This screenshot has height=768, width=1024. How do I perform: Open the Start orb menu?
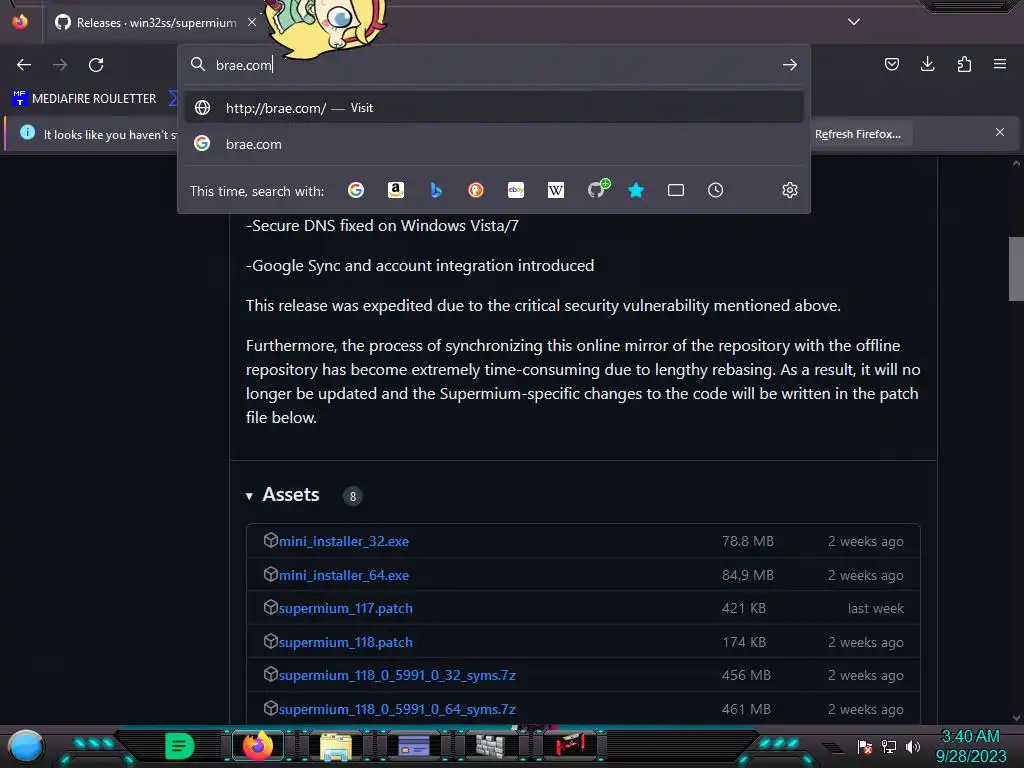tap(25, 746)
